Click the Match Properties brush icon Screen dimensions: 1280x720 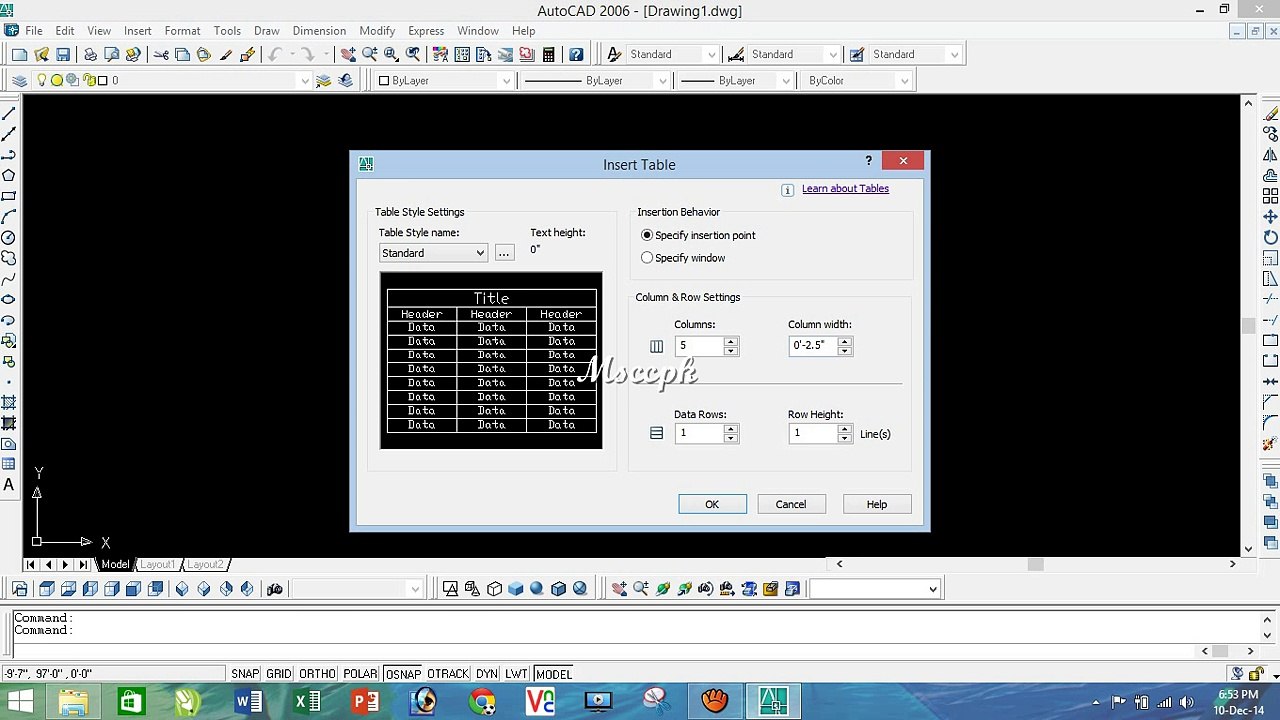coord(226,55)
